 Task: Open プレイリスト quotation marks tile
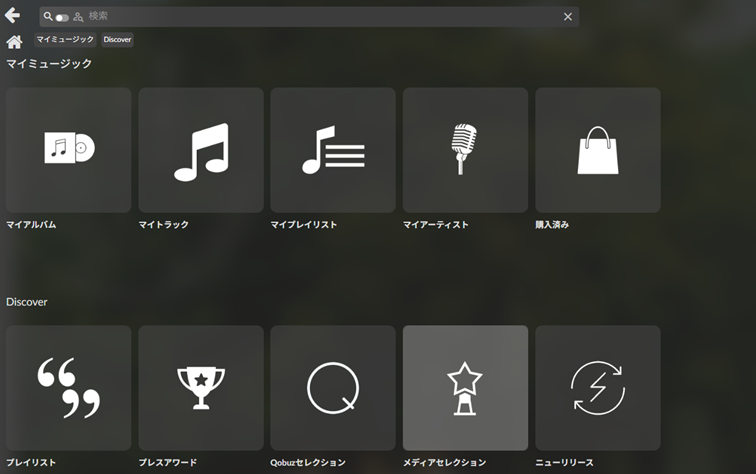point(68,388)
